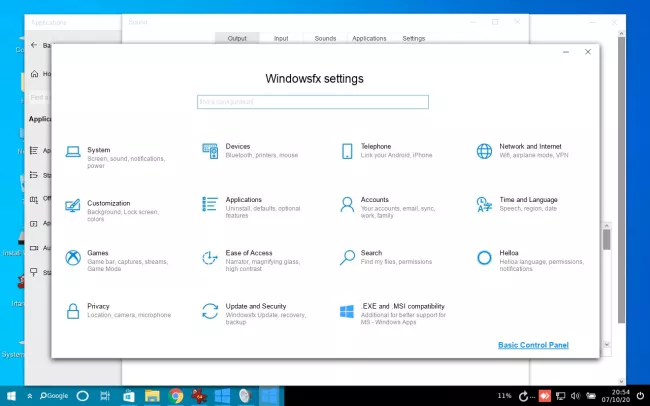Open the Basic Control Panel link

pos(533,345)
